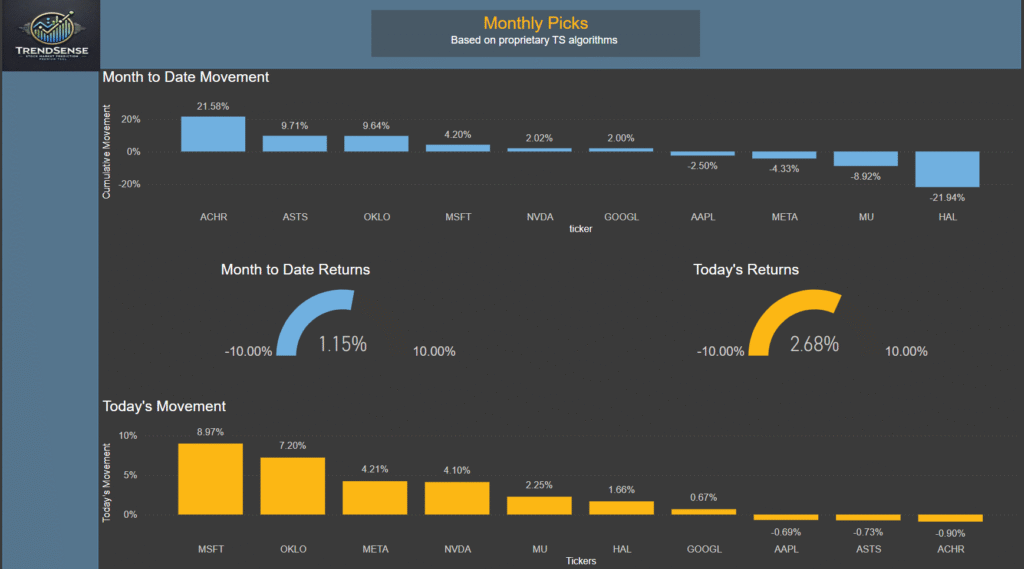1024x569 pixels.
Task: Click the HAL bar showing 1.66%
Action: click(620, 508)
